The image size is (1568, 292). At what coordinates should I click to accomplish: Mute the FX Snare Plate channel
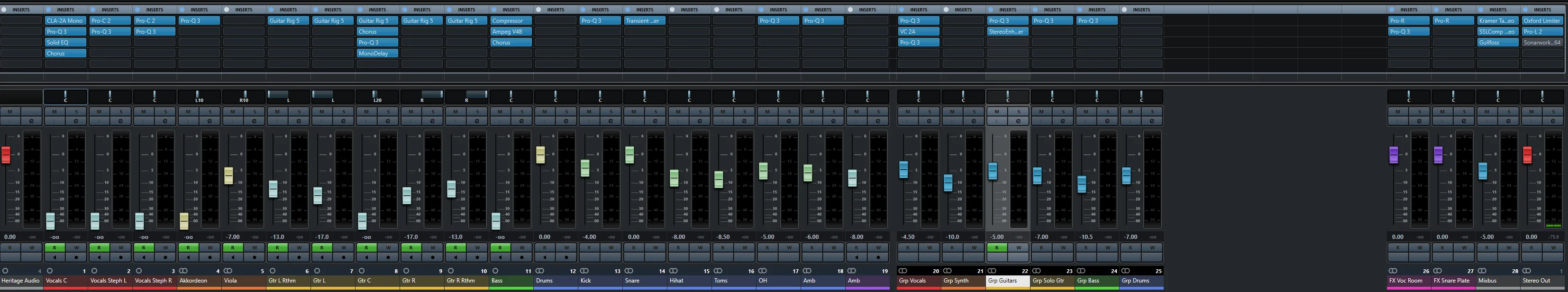click(x=1442, y=111)
